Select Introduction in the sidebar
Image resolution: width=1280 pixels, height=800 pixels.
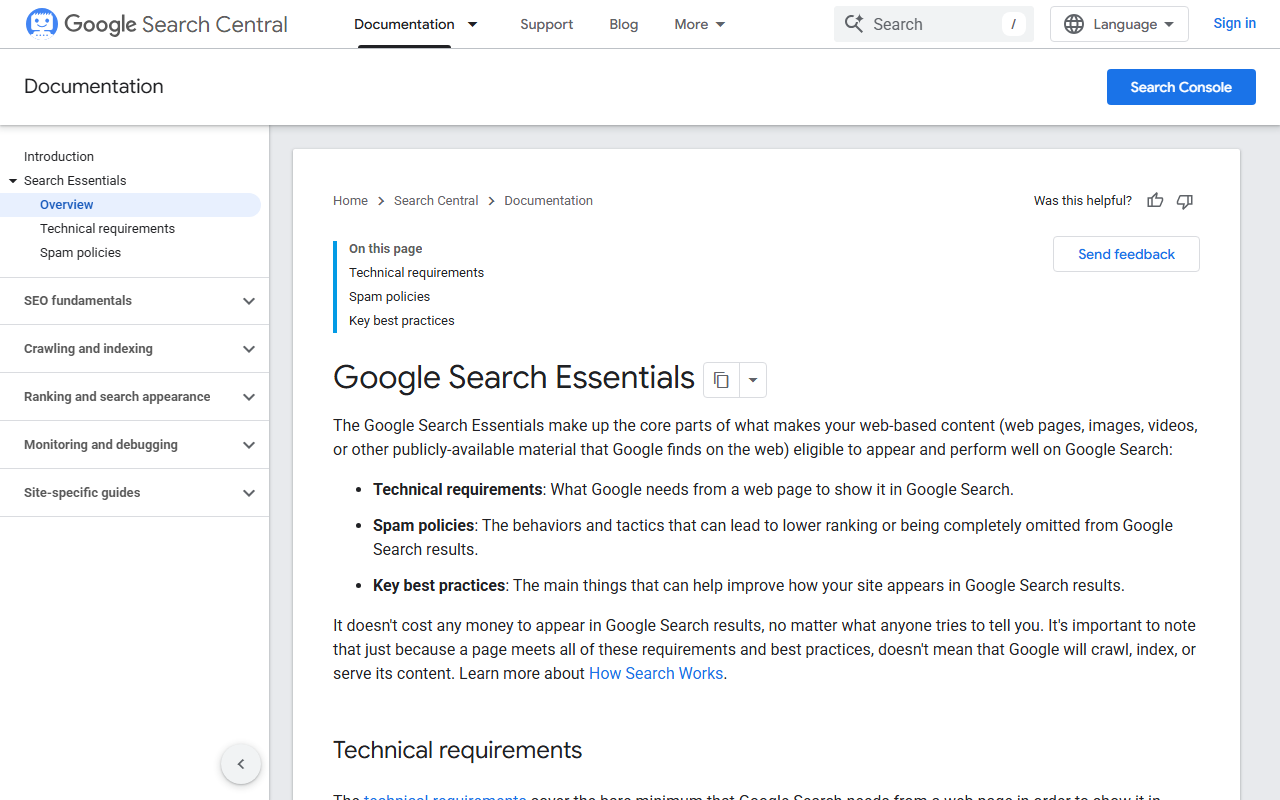coord(59,157)
